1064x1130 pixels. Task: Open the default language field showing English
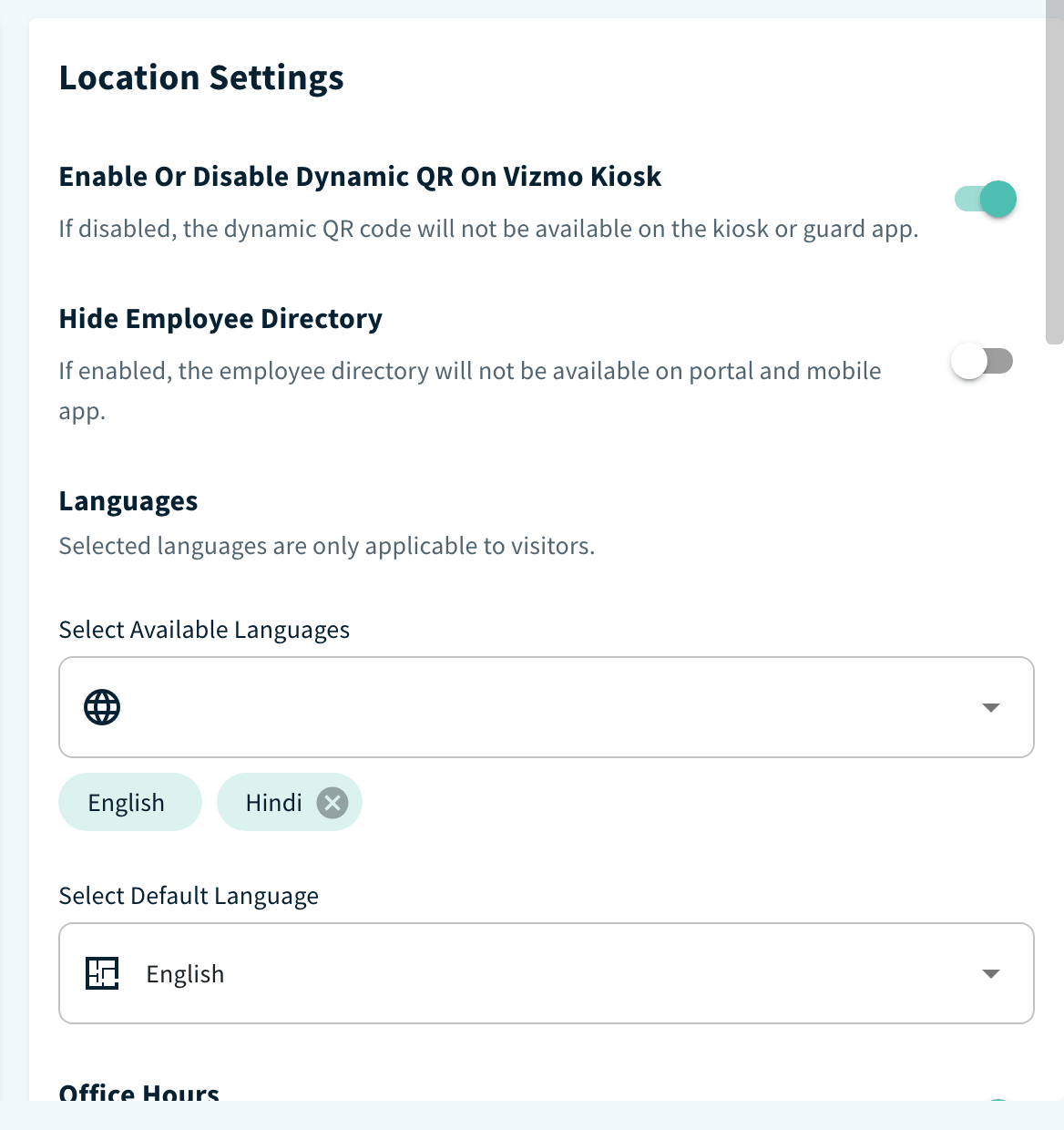547,973
